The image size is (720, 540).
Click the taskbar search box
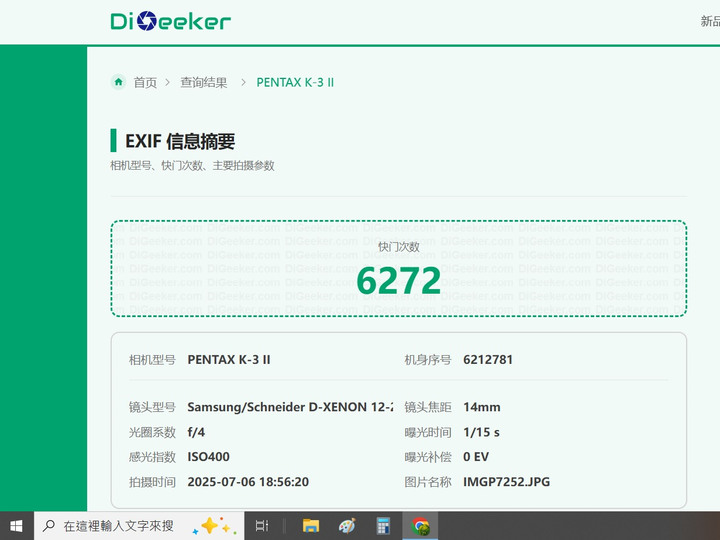(139, 526)
